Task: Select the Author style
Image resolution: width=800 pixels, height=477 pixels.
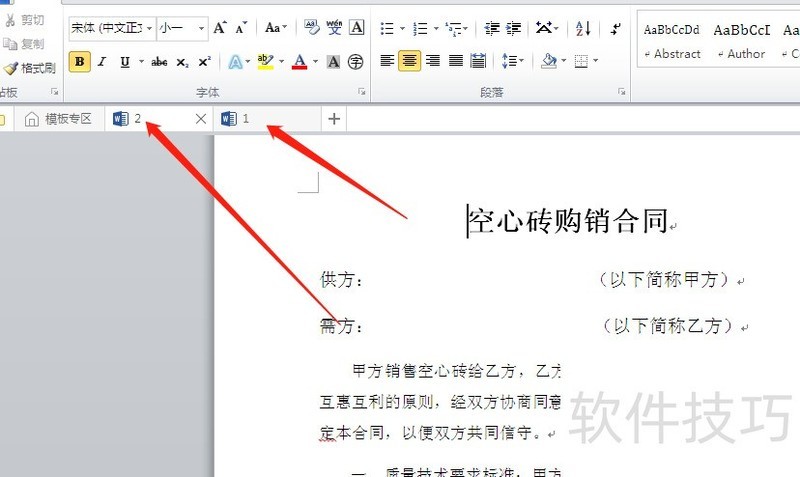Action: pyautogui.click(x=741, y=42)
